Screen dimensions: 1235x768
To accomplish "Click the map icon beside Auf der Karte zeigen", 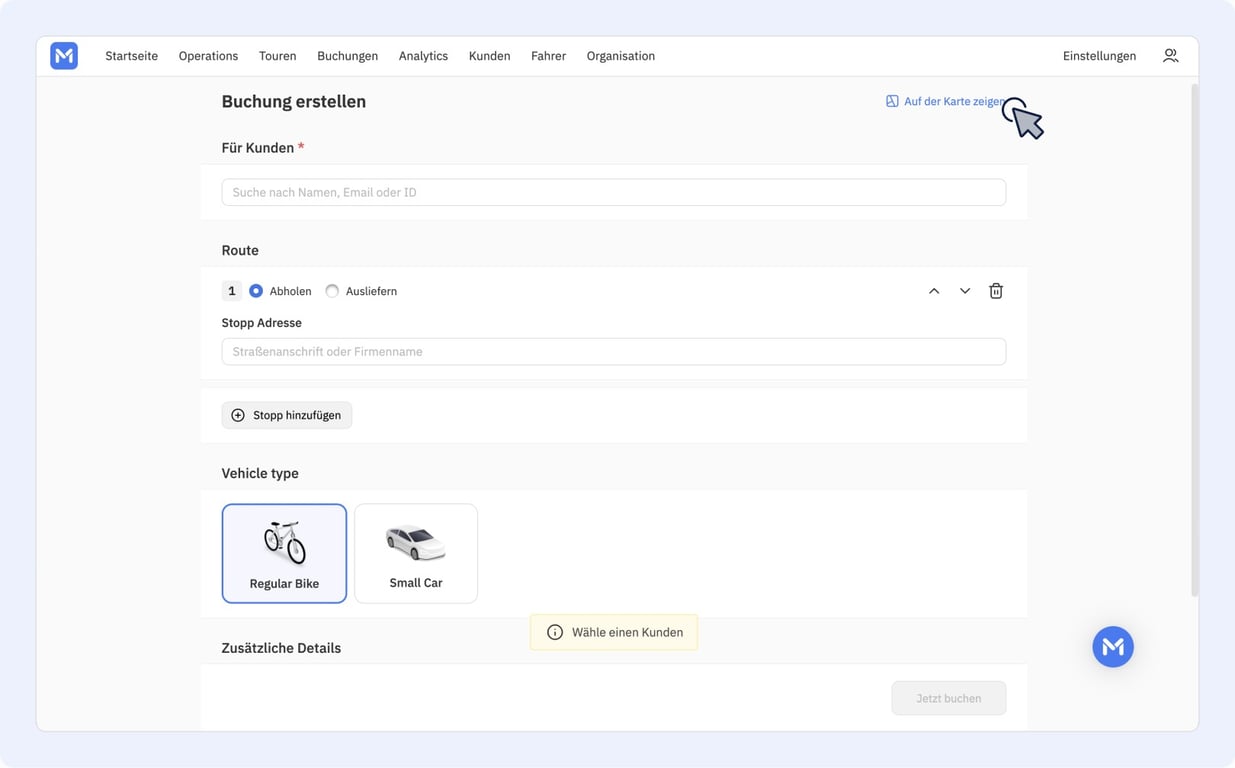I will tap(892, 101).
